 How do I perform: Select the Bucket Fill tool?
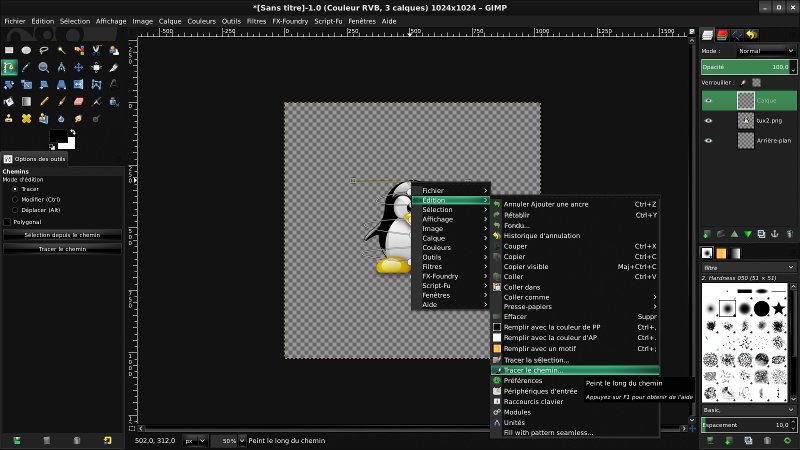click(9, 102)
